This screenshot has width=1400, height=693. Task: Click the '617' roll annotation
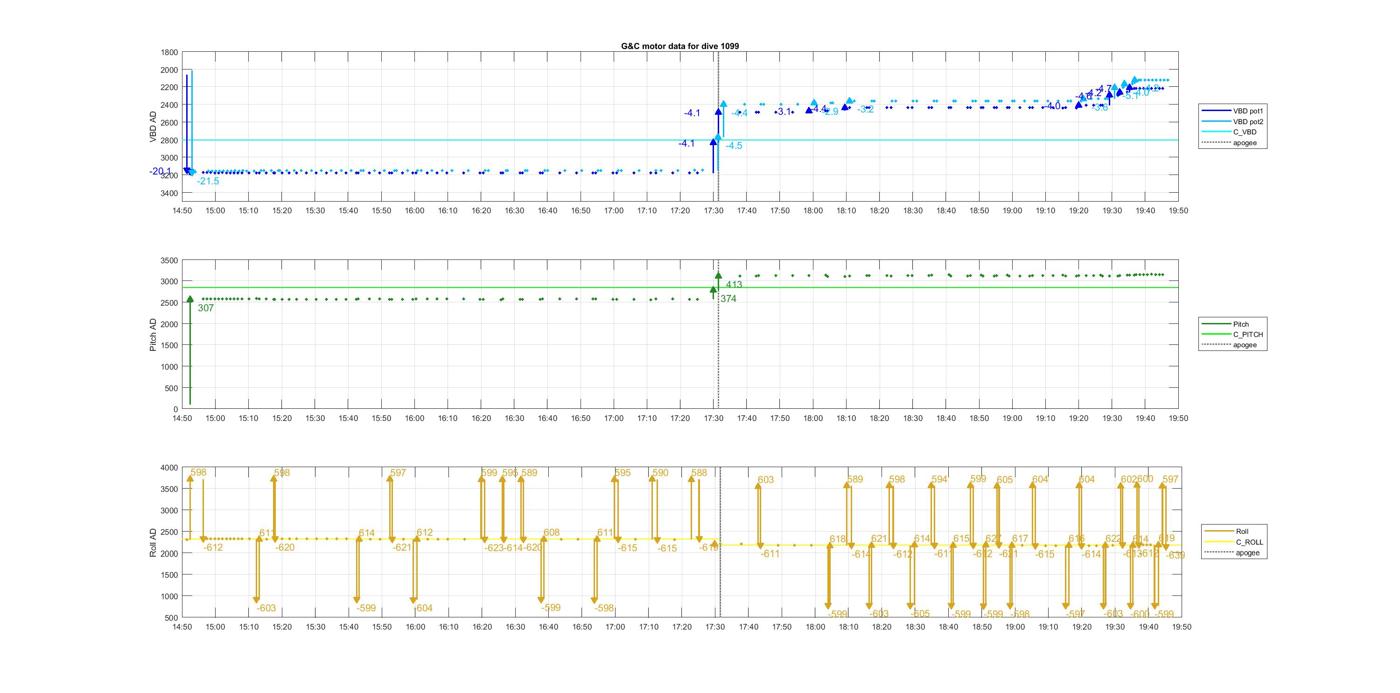[1020, 539]
